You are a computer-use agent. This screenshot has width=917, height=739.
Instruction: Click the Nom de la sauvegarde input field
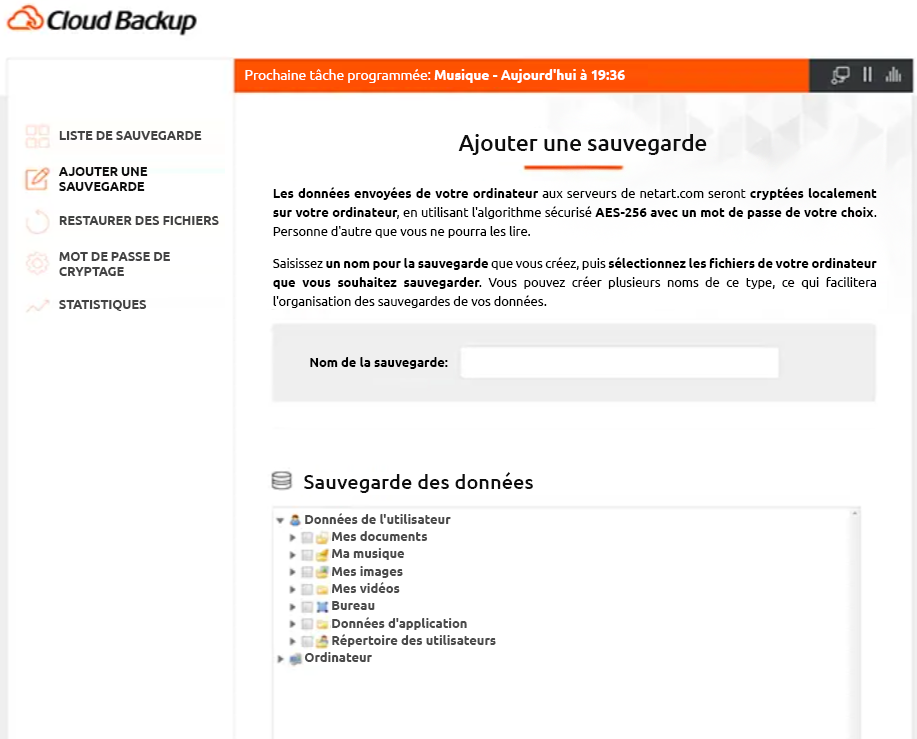618,362
